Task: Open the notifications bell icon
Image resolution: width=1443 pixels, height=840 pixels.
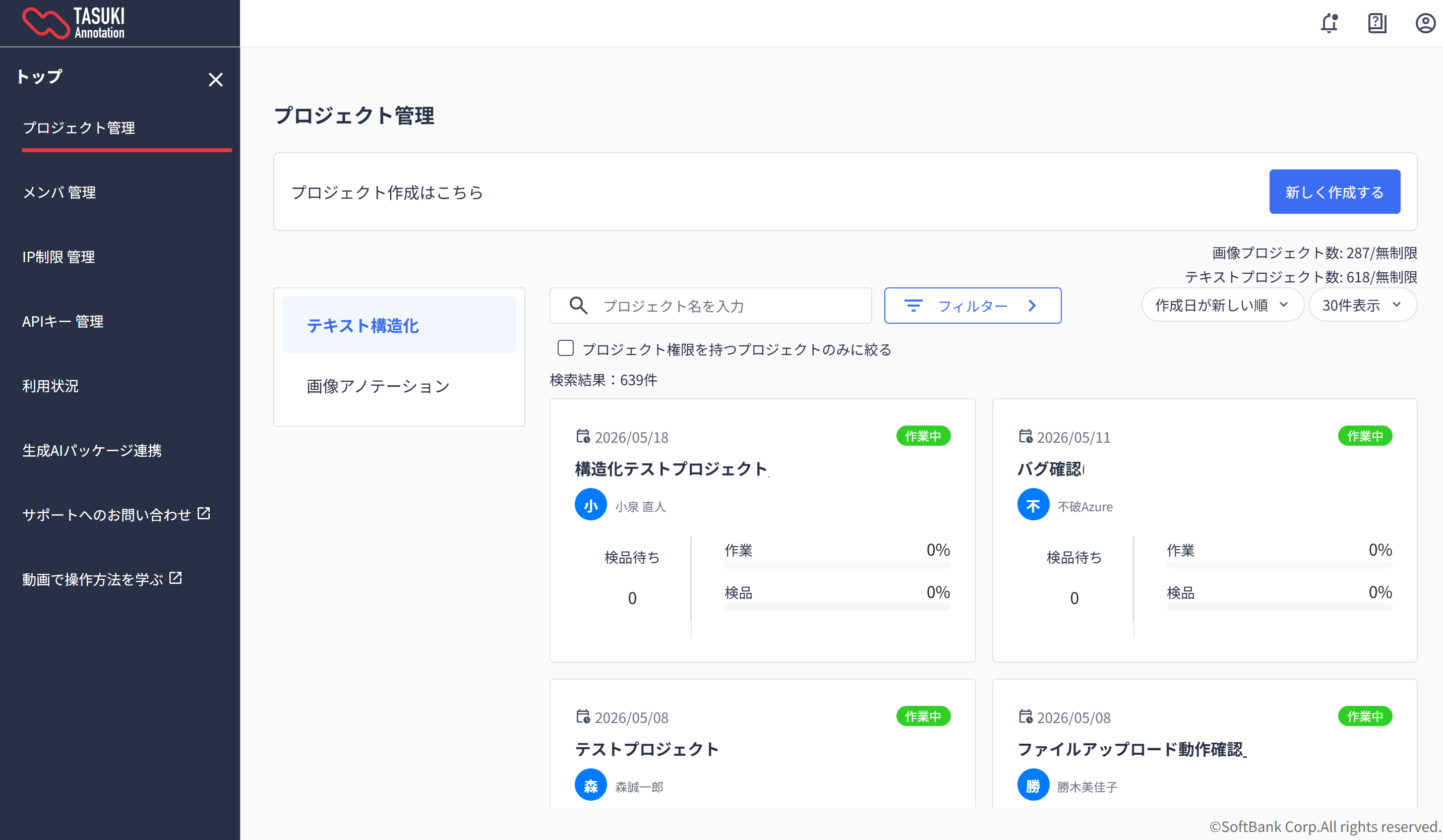Action: coord(1329,24)
